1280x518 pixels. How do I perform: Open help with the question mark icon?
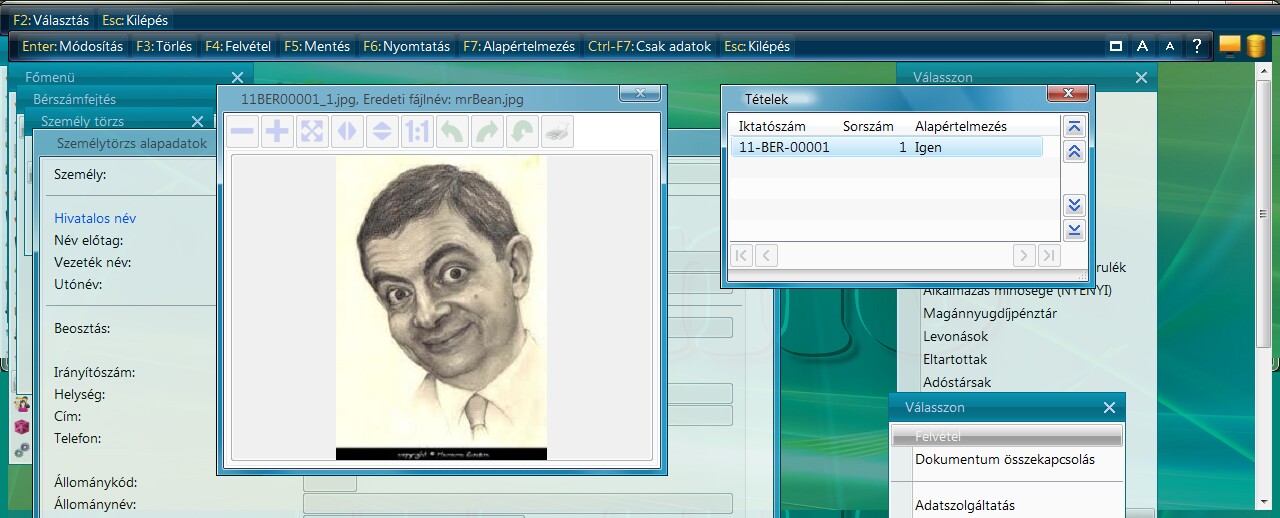1196,47
